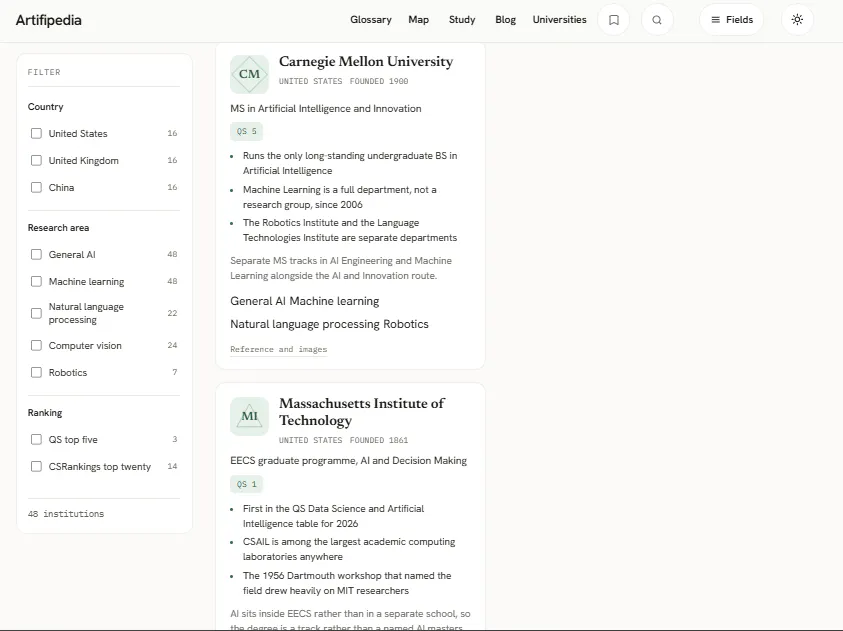Screen dimensions: 843x631
Task: Enable the Machine learning research filter
Action: point(36,281)
